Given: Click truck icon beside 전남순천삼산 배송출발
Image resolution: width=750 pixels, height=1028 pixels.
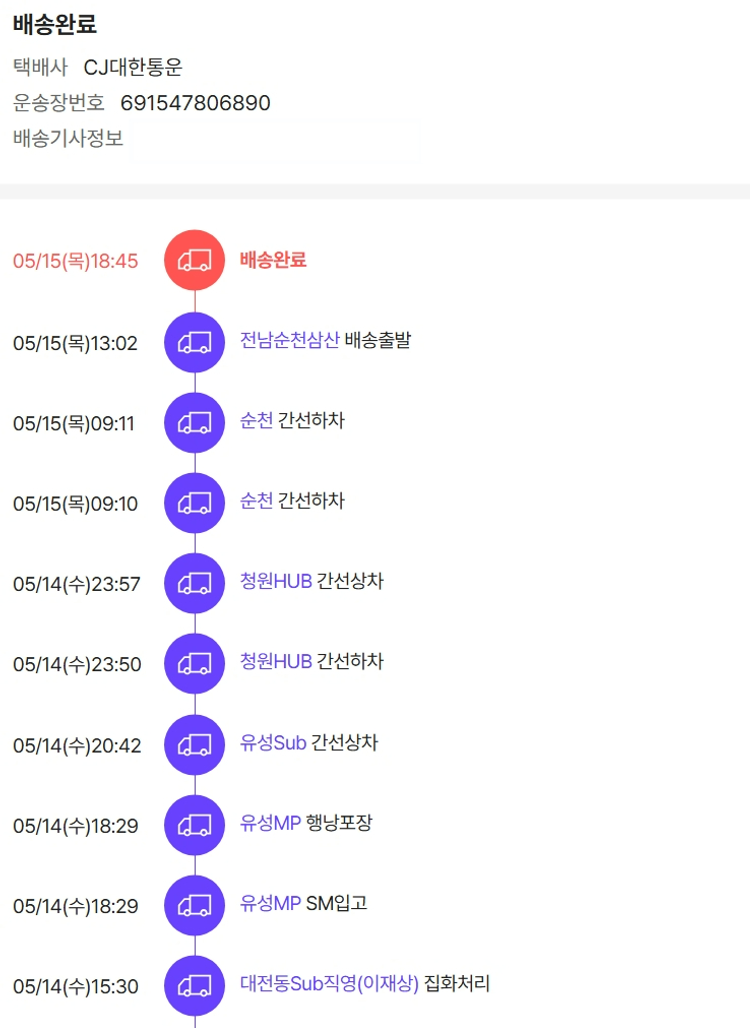Looking at the screenshot, I should pyautogui.click(x=194, y=342).
